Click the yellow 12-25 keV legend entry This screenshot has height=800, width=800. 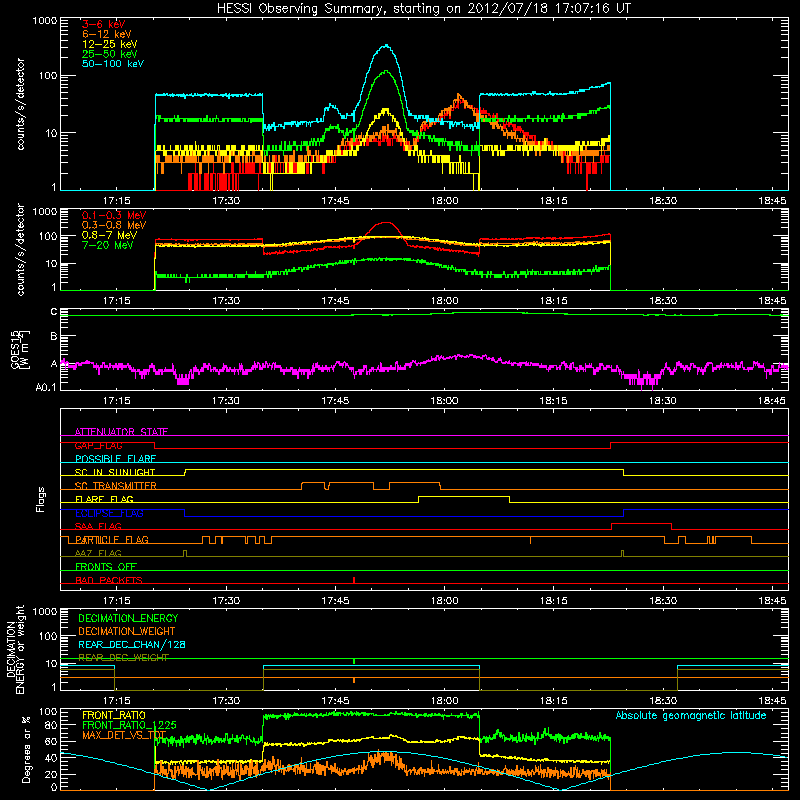110,44
